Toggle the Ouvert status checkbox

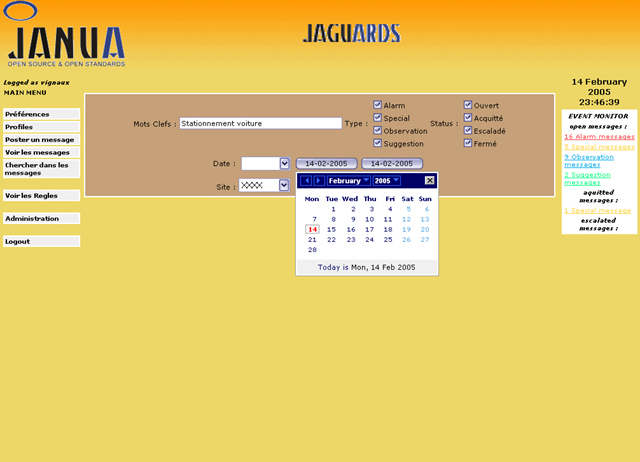tap(468, 105)
